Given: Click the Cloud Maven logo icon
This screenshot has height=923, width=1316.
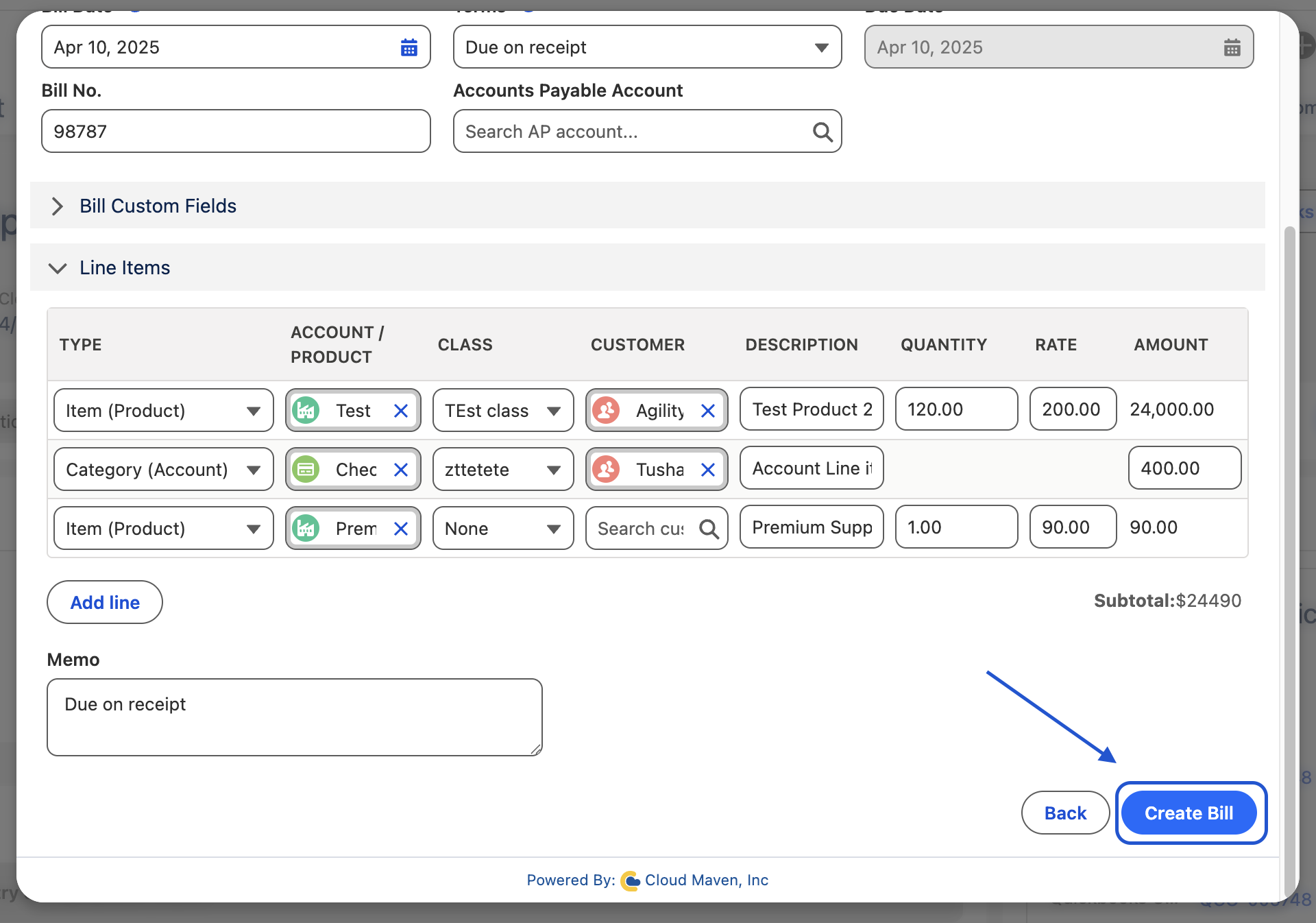Looking at the screenshot, I should pos(630,880).
